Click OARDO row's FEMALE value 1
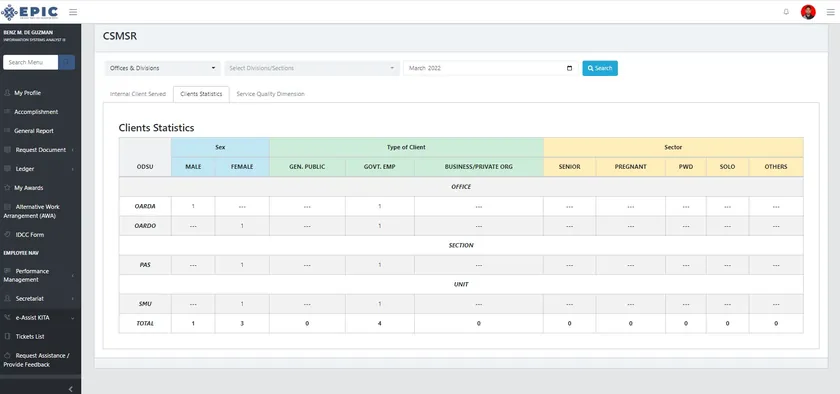This screenshot has height=394, width=840. (242, 226)
